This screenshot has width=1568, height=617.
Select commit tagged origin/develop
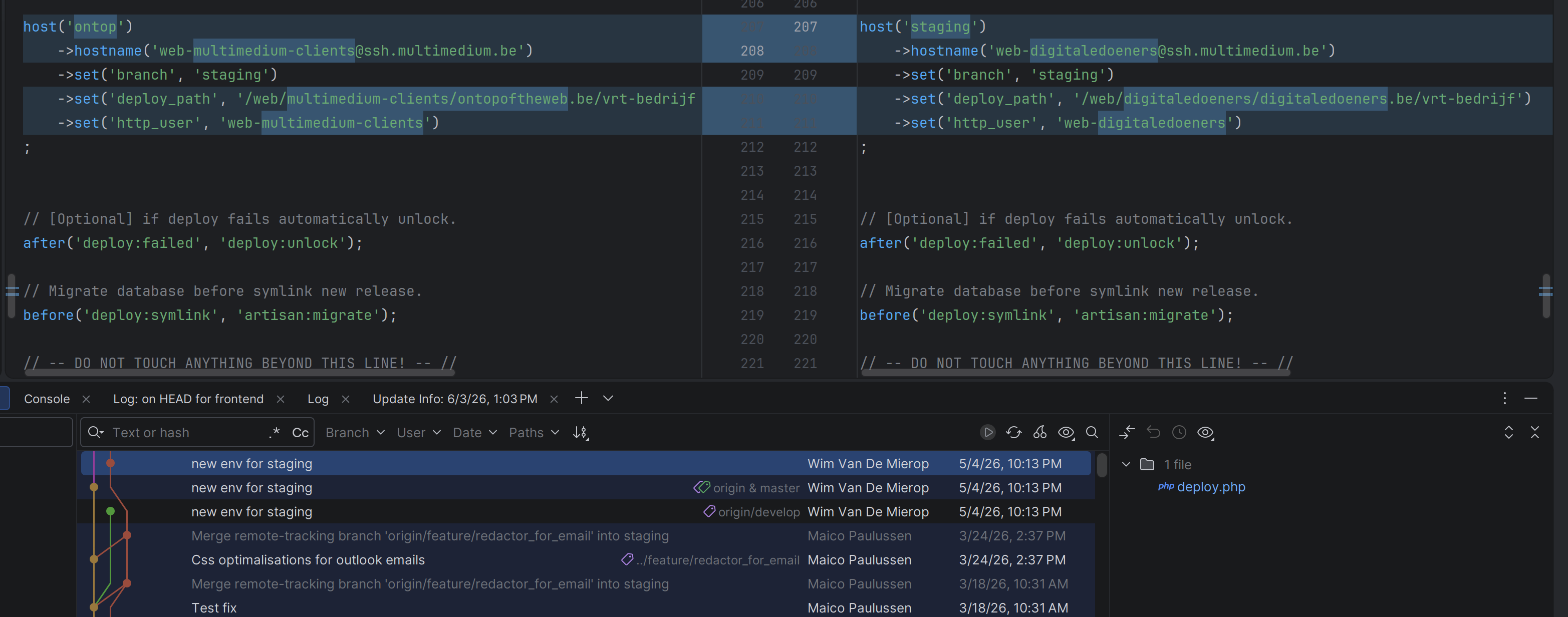[586, 512]
